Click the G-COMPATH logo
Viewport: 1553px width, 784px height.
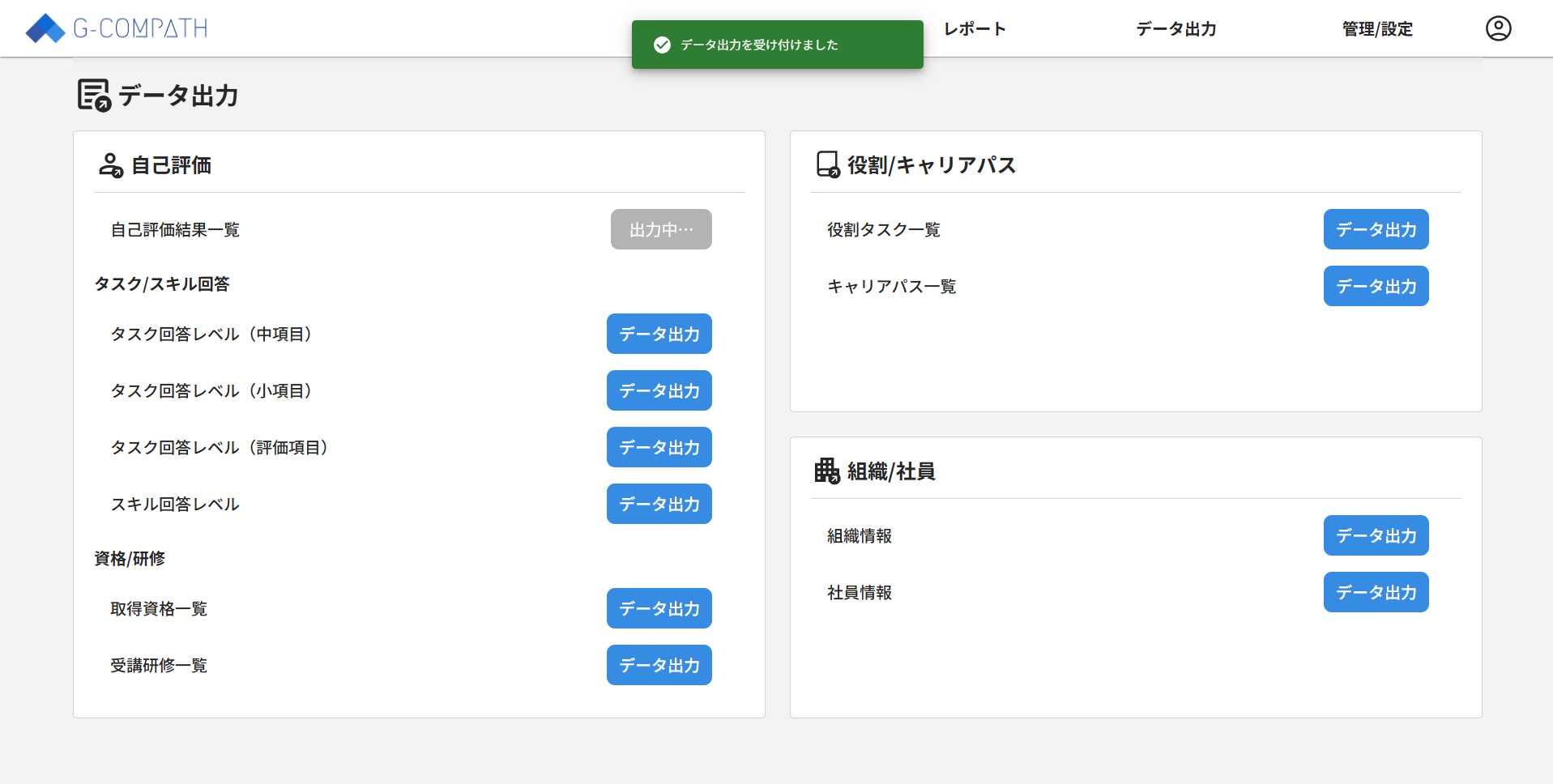pos(116,28)
